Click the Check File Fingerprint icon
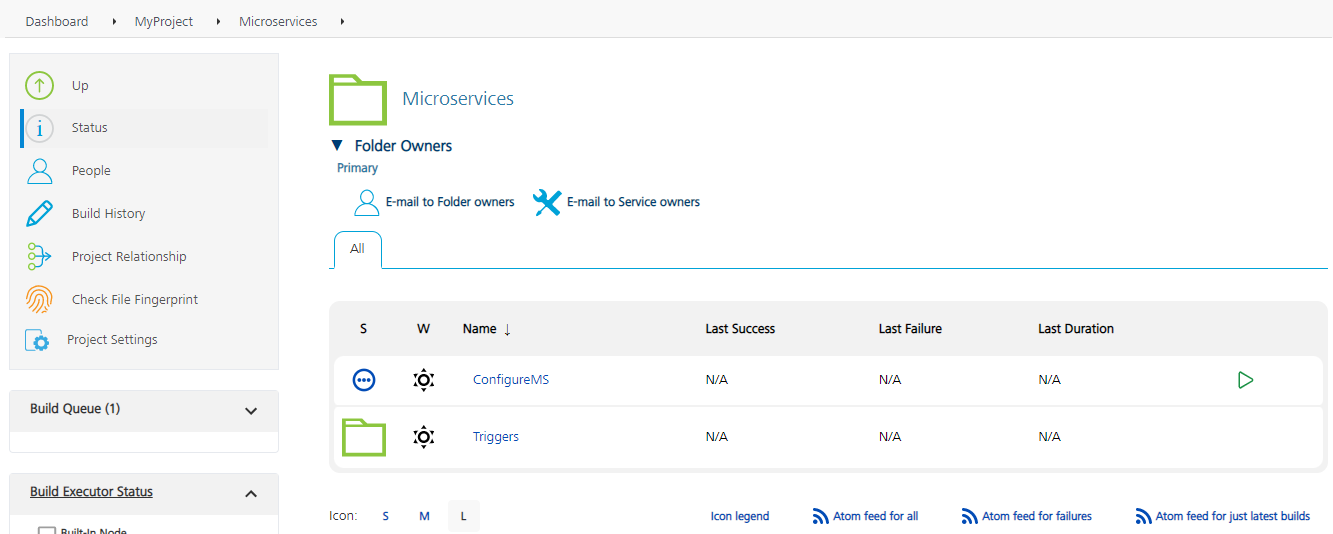1333x534 pixels. (39, 300)
